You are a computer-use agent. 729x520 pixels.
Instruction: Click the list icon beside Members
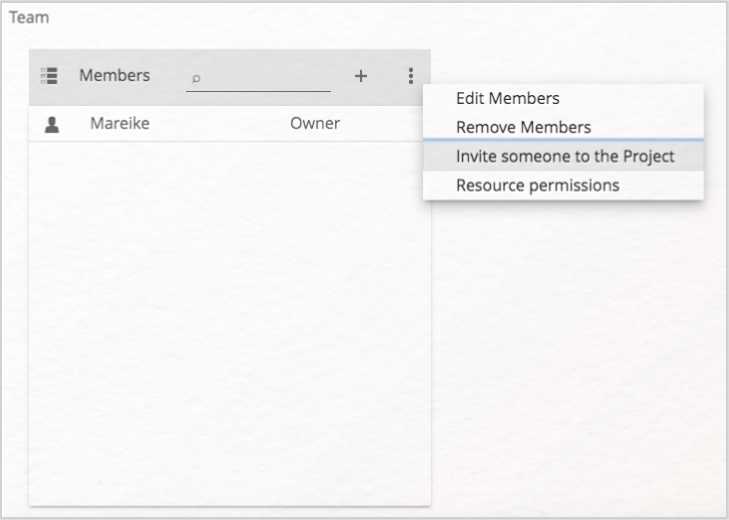tap(49, 76)
